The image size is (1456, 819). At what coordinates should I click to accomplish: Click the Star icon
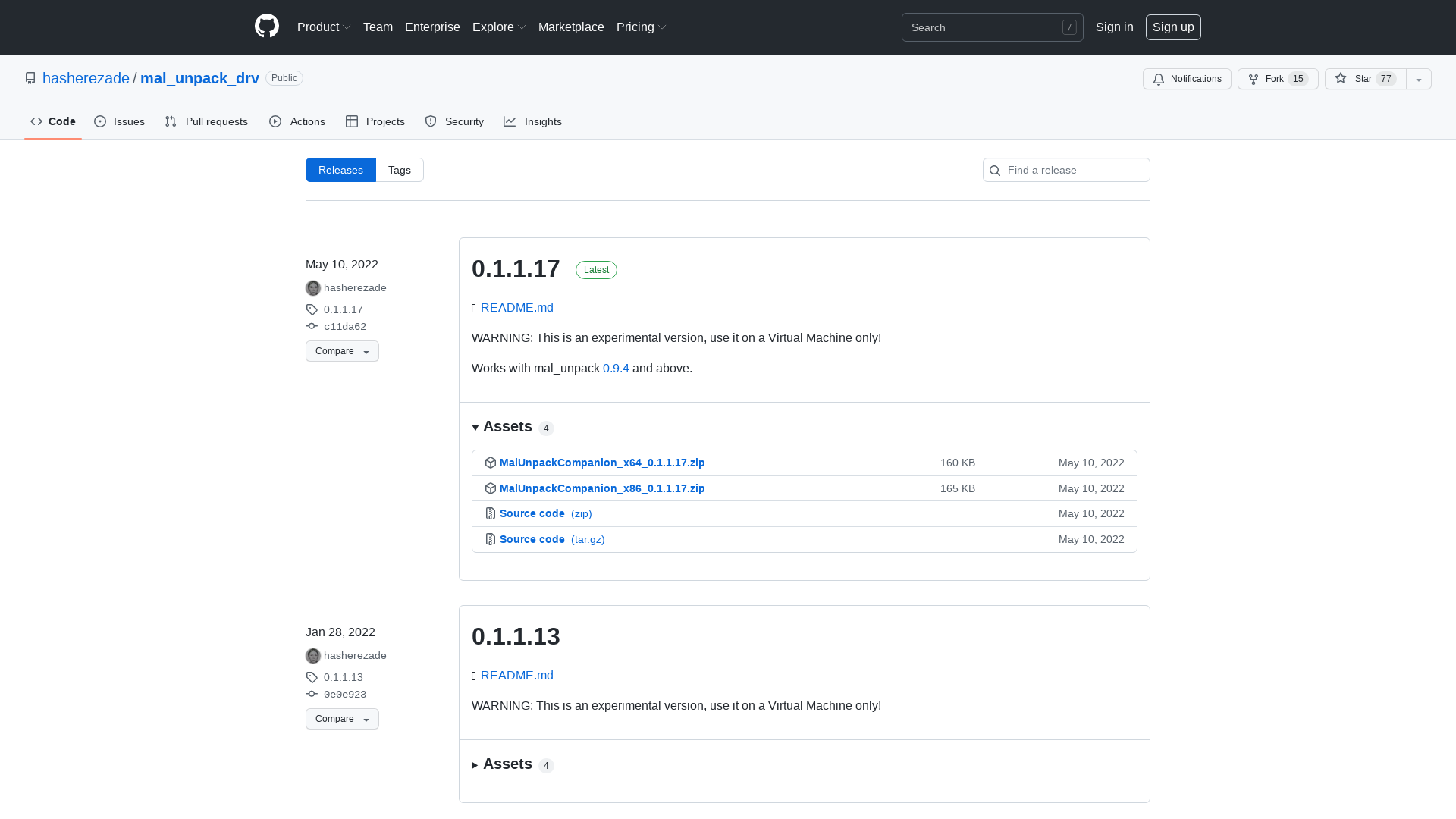coord(1341,78)
